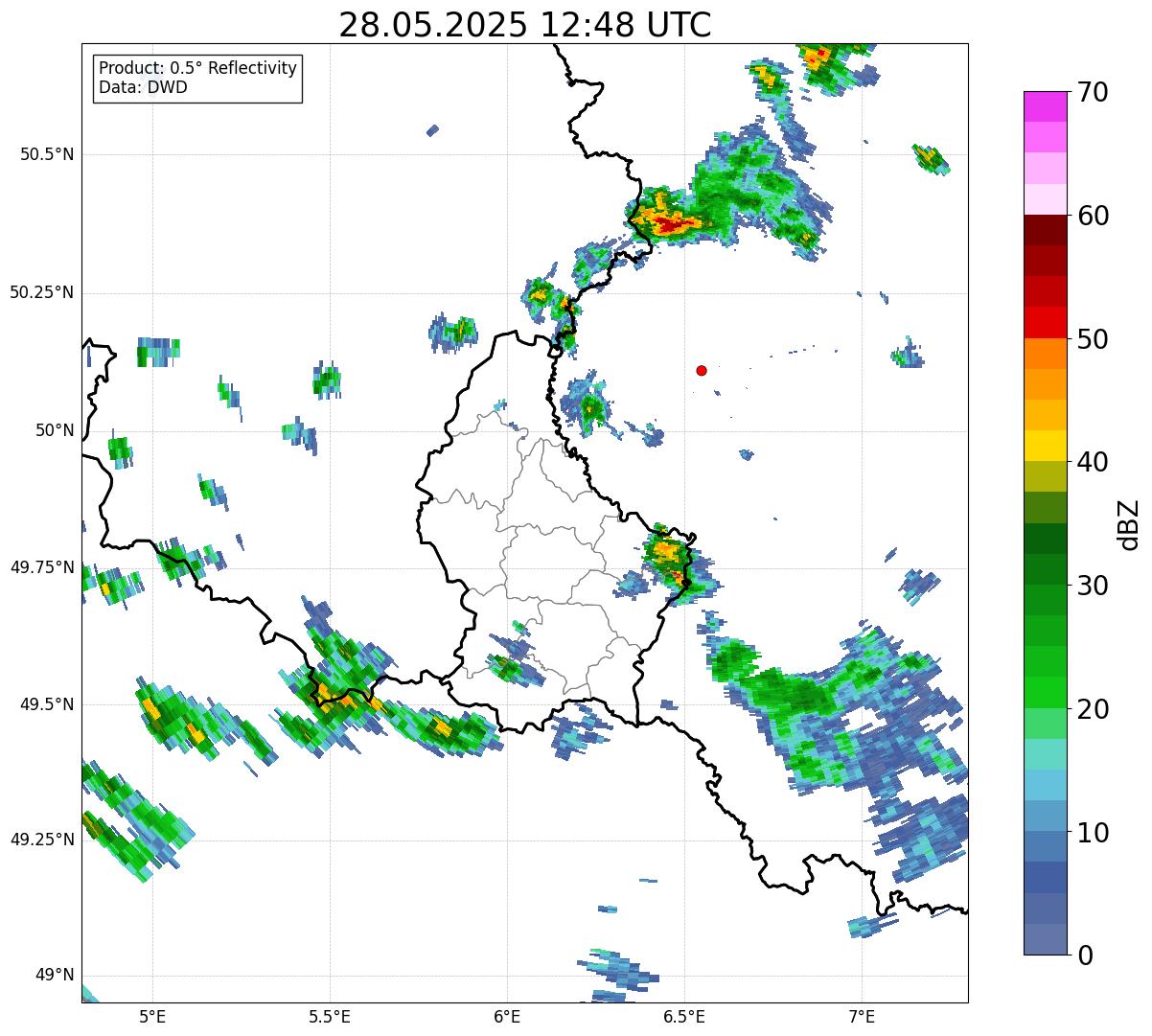The width and height of the screenshot is (1152, 1036).
Task: Pick the slate blue swatch just above 0
Action: point(1045,939)
